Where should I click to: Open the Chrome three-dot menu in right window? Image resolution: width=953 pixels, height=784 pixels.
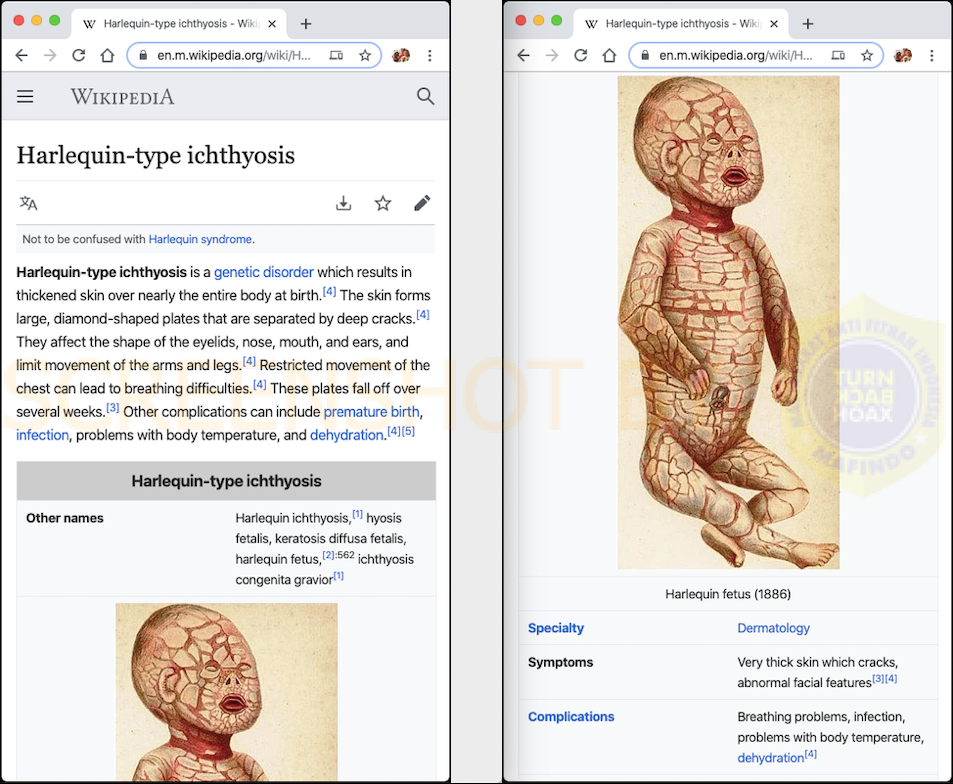pos(932,55)
